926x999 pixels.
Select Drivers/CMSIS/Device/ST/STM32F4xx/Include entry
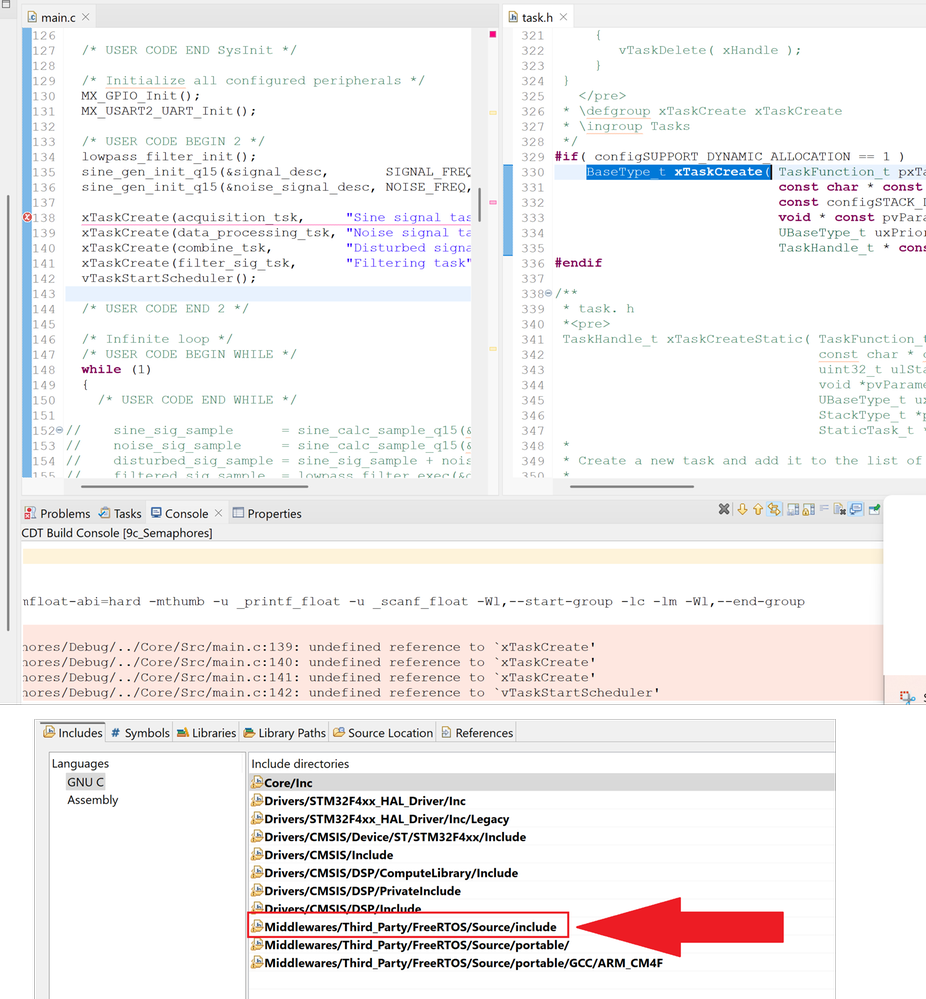pyautogui.click(x=542, y=837)
